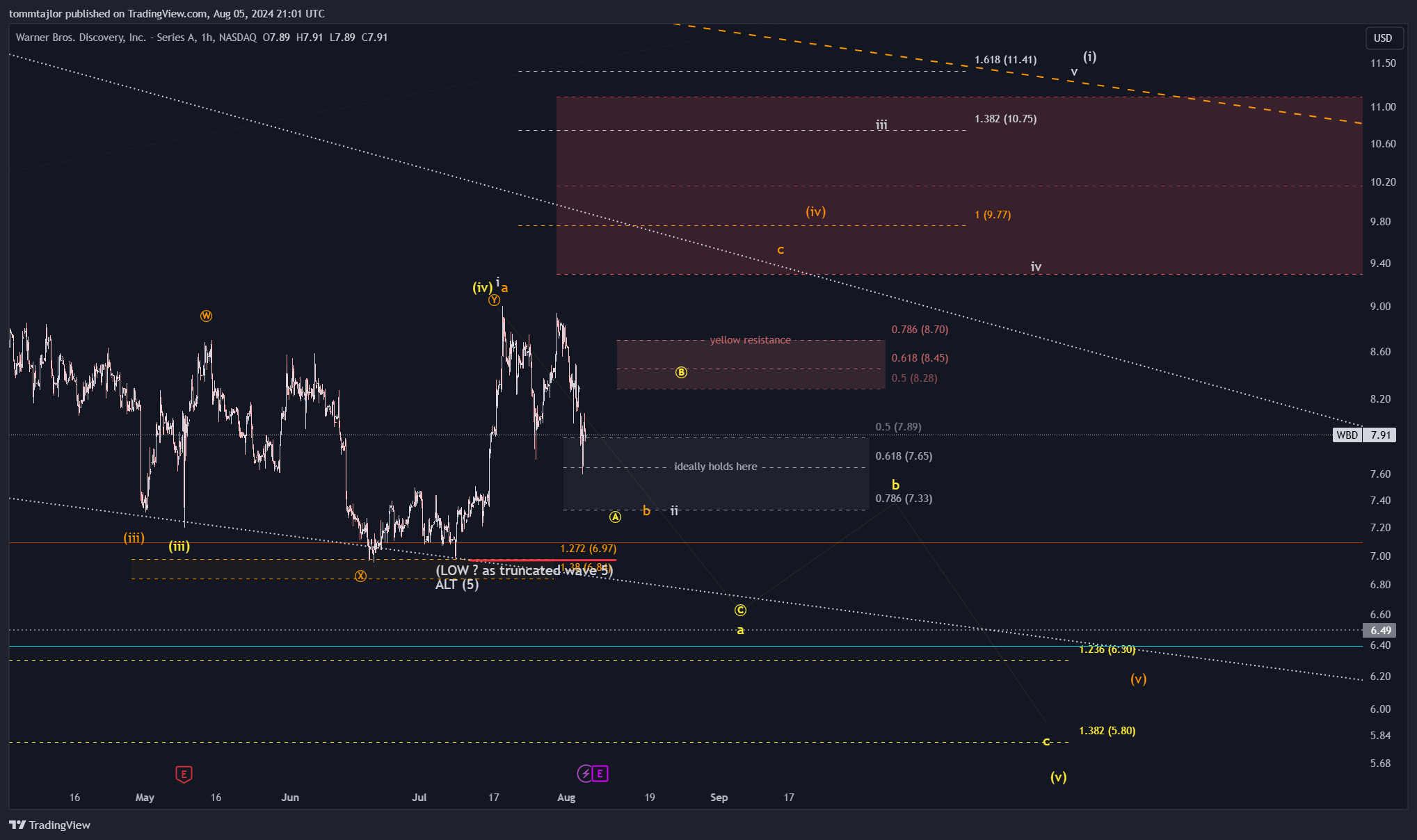This screenshot has width=1417, height=840.
Task: Click the white (i) wave label top right
Action: click(x=1089, y=57)
